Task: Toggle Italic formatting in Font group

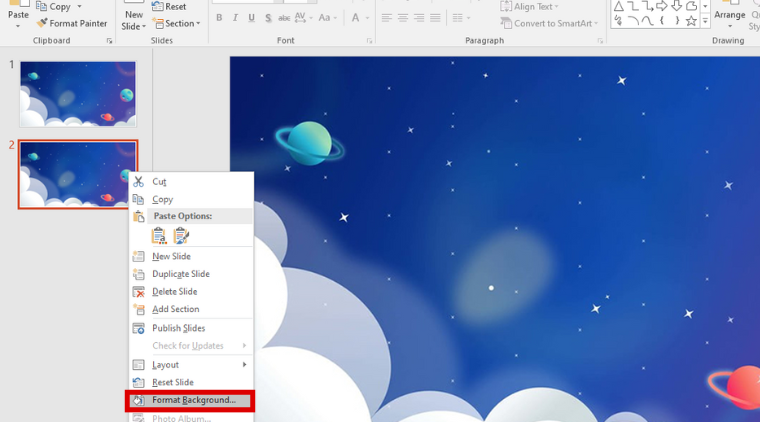Action: click(235, 18)
